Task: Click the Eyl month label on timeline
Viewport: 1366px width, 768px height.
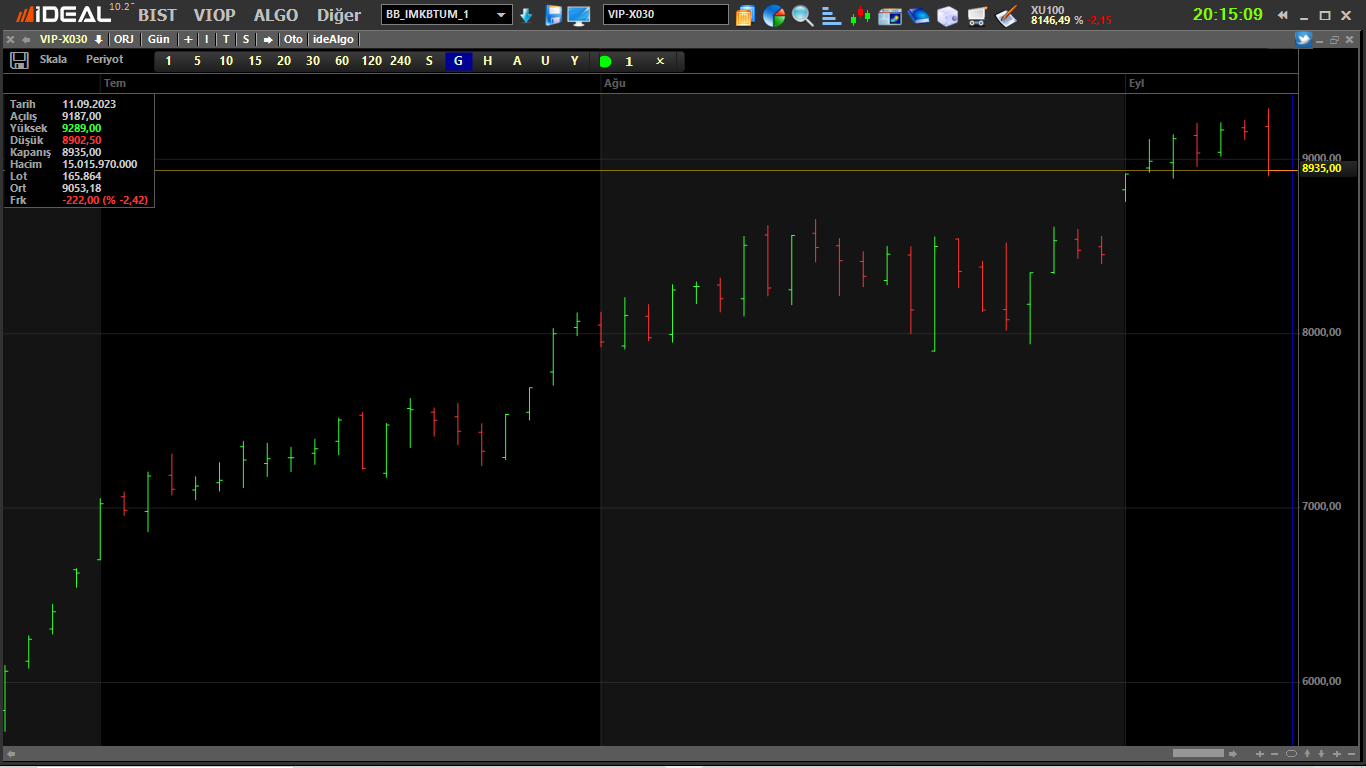Action: 1136,83
